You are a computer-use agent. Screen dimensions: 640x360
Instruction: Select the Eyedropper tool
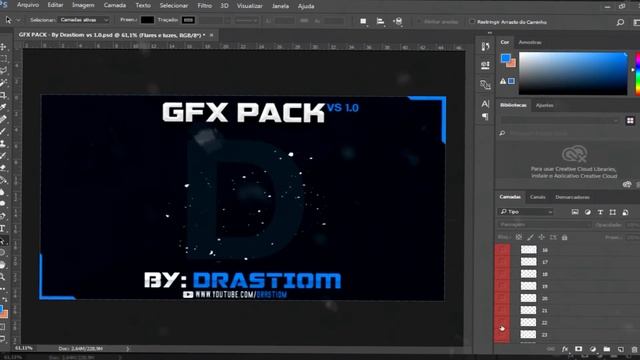3,107
